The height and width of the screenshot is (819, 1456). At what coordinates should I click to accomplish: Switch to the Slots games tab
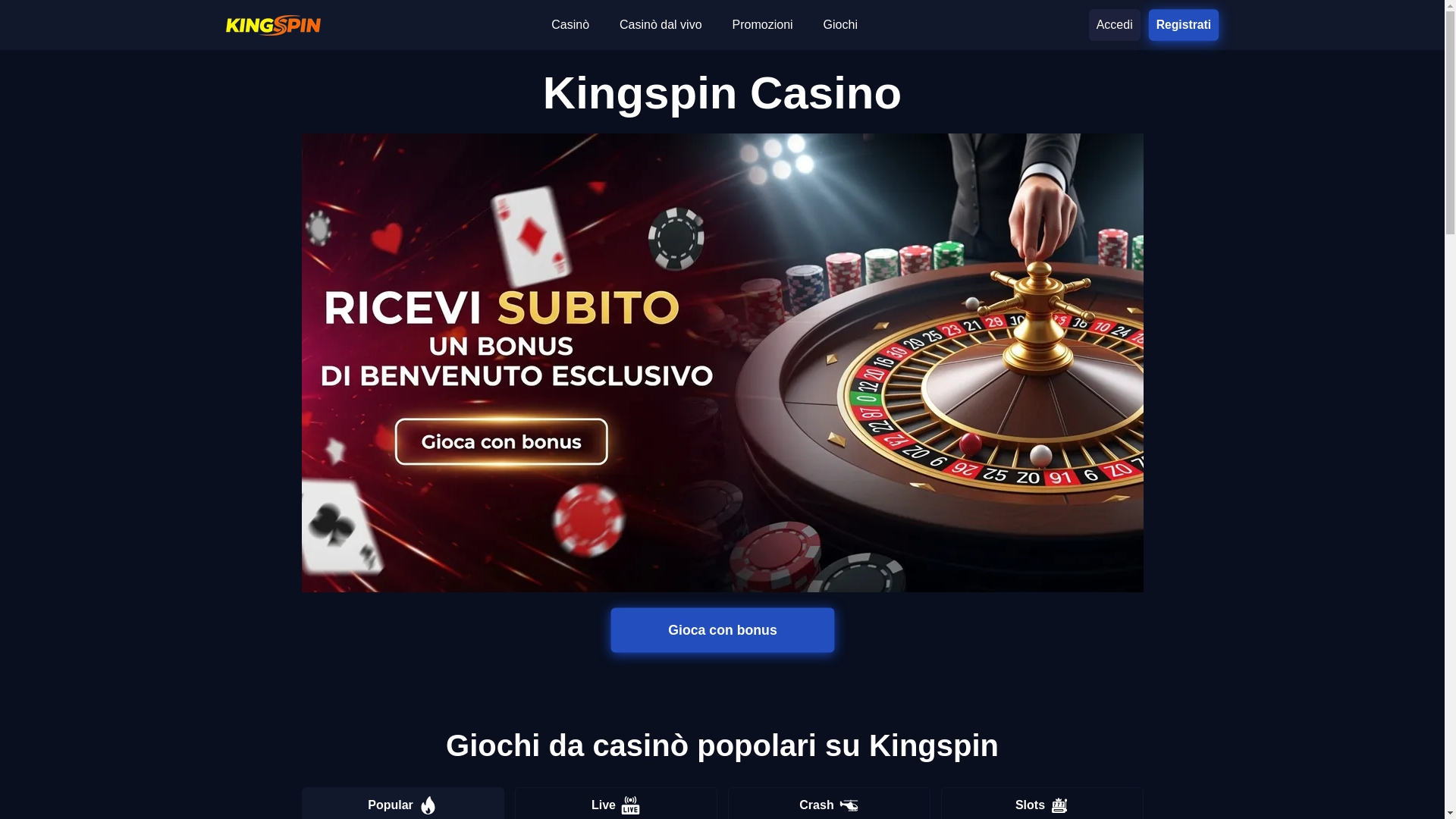[x=1042, y=804]
